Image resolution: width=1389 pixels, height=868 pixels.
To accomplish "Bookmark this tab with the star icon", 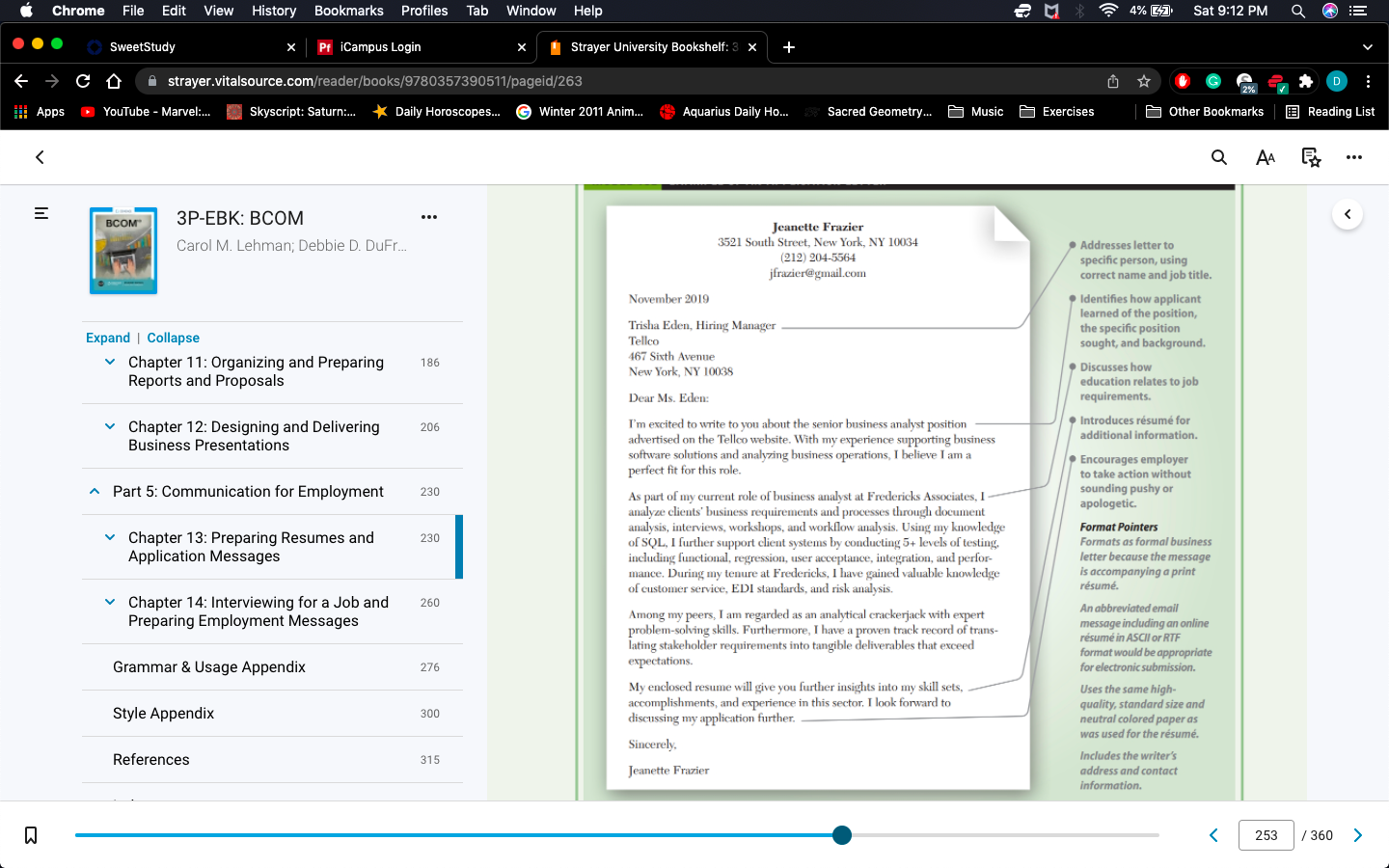I will pos(1144,81).
